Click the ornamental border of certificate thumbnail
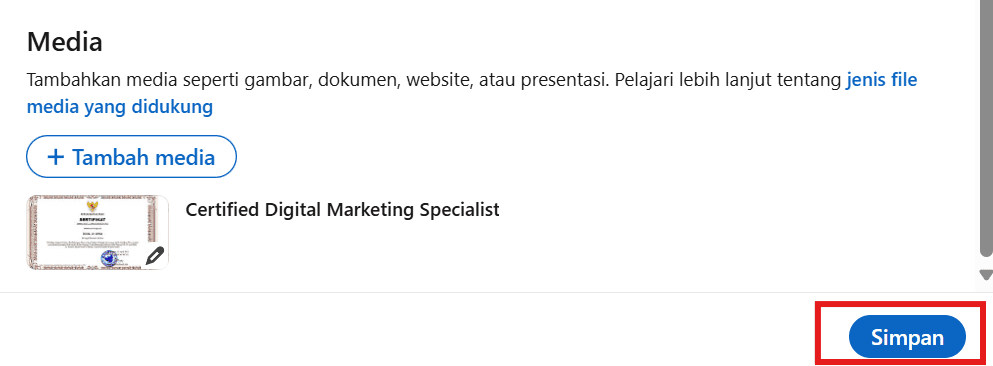The image size is (993, 366). point(97,198)
